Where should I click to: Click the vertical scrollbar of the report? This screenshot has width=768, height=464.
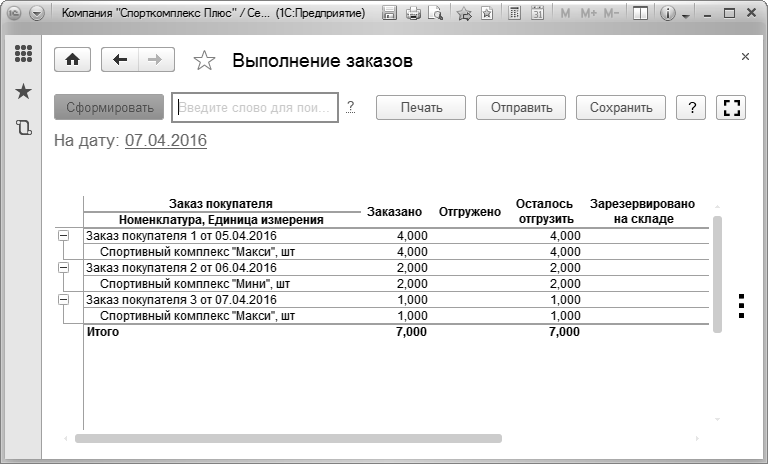(718, 274)
